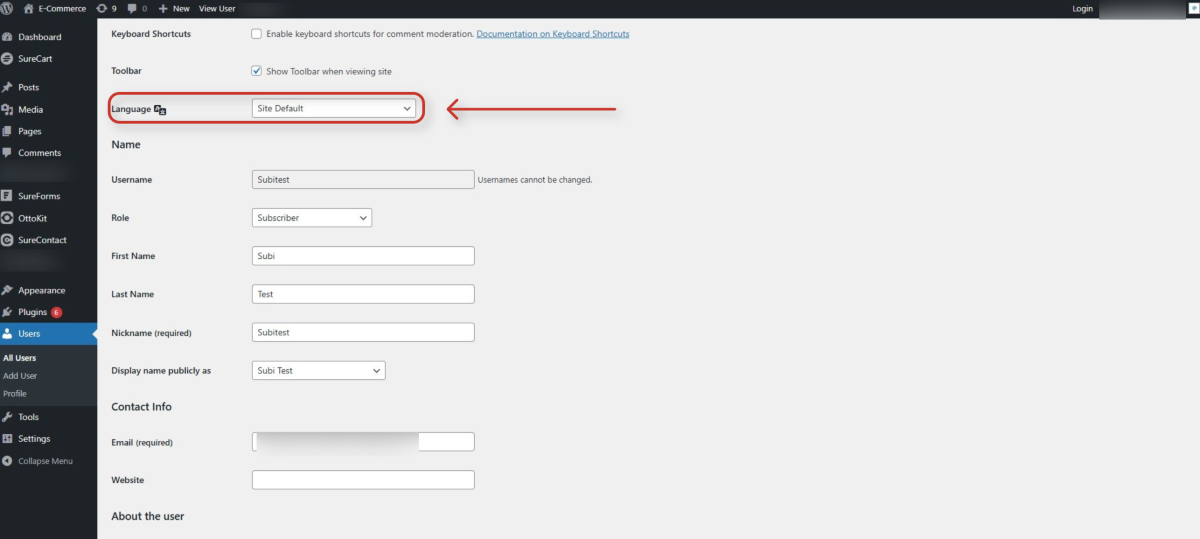Click the Collapse Menu arrow icon

(x=7, y=461)
